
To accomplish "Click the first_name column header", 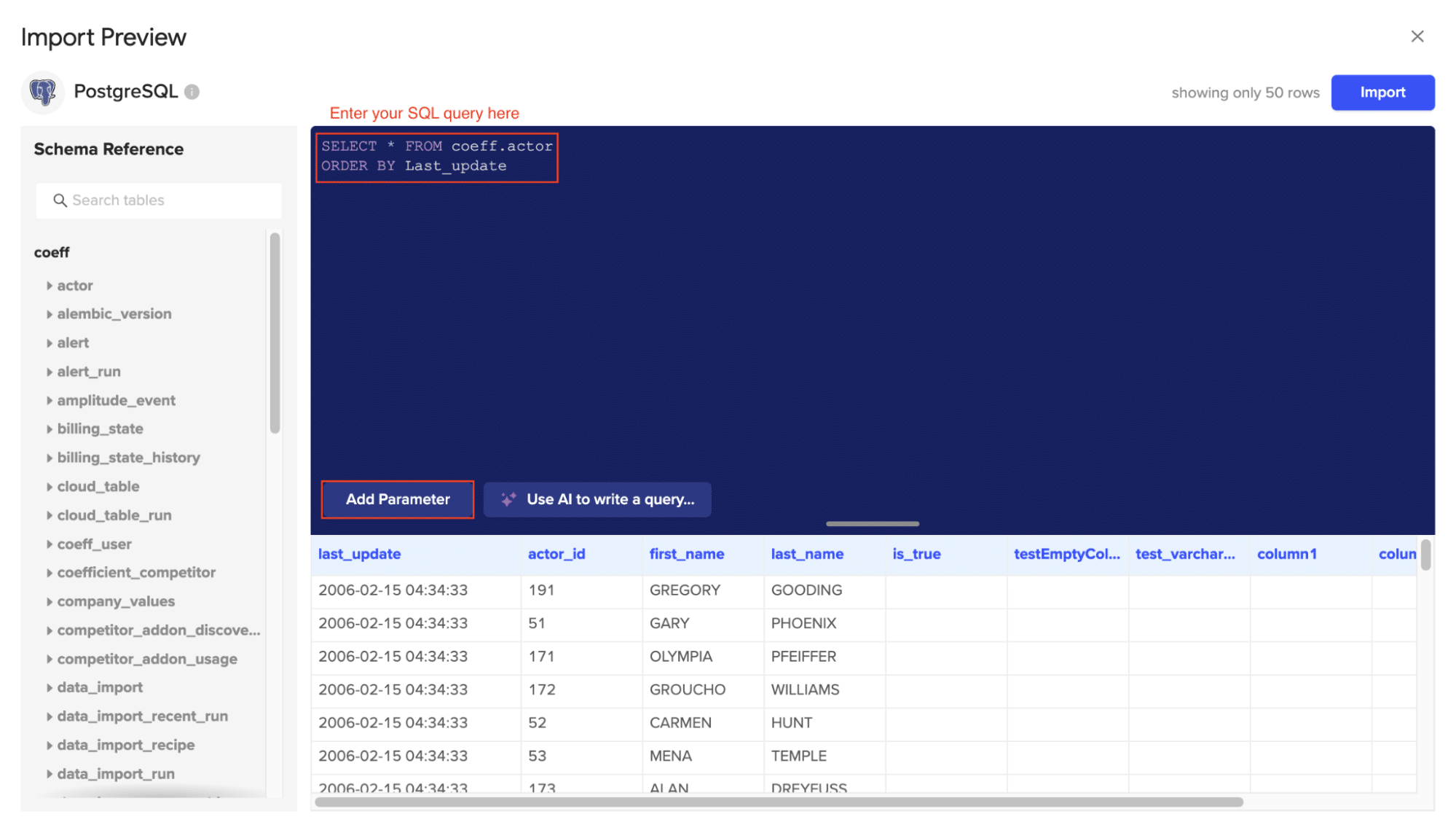I will click(x=686, y=554).
